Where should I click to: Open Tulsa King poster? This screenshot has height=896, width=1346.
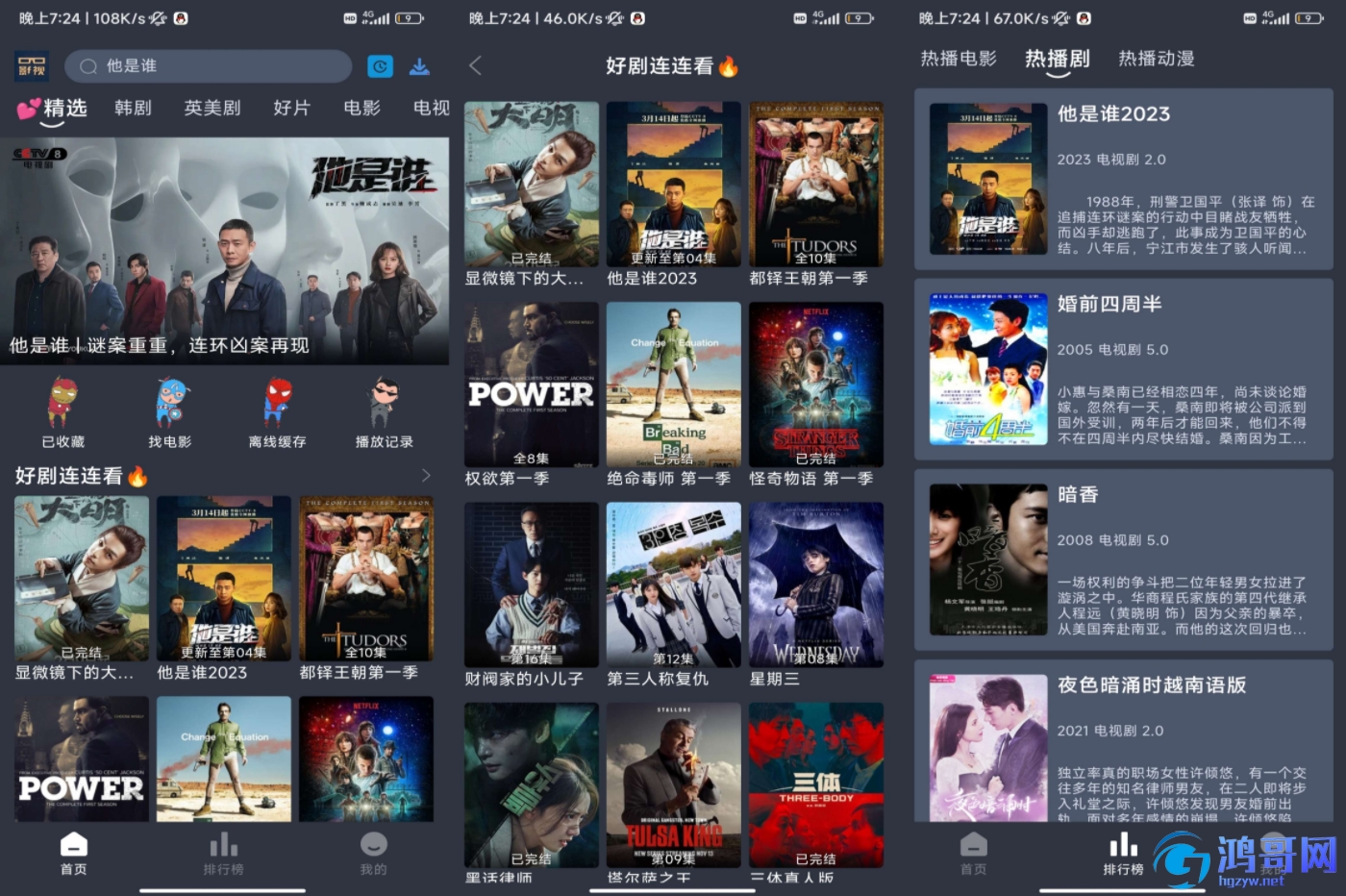point(674,785)
